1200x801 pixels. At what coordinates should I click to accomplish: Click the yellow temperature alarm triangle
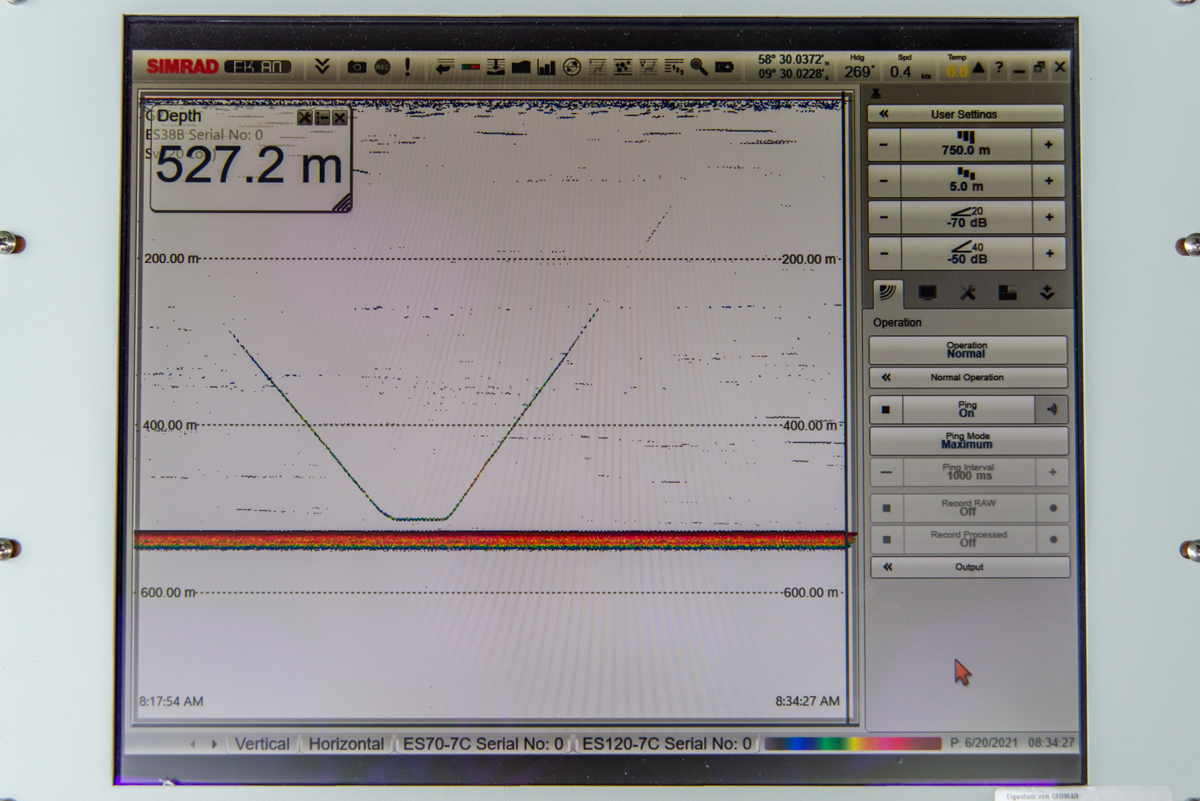coord(978,68)
